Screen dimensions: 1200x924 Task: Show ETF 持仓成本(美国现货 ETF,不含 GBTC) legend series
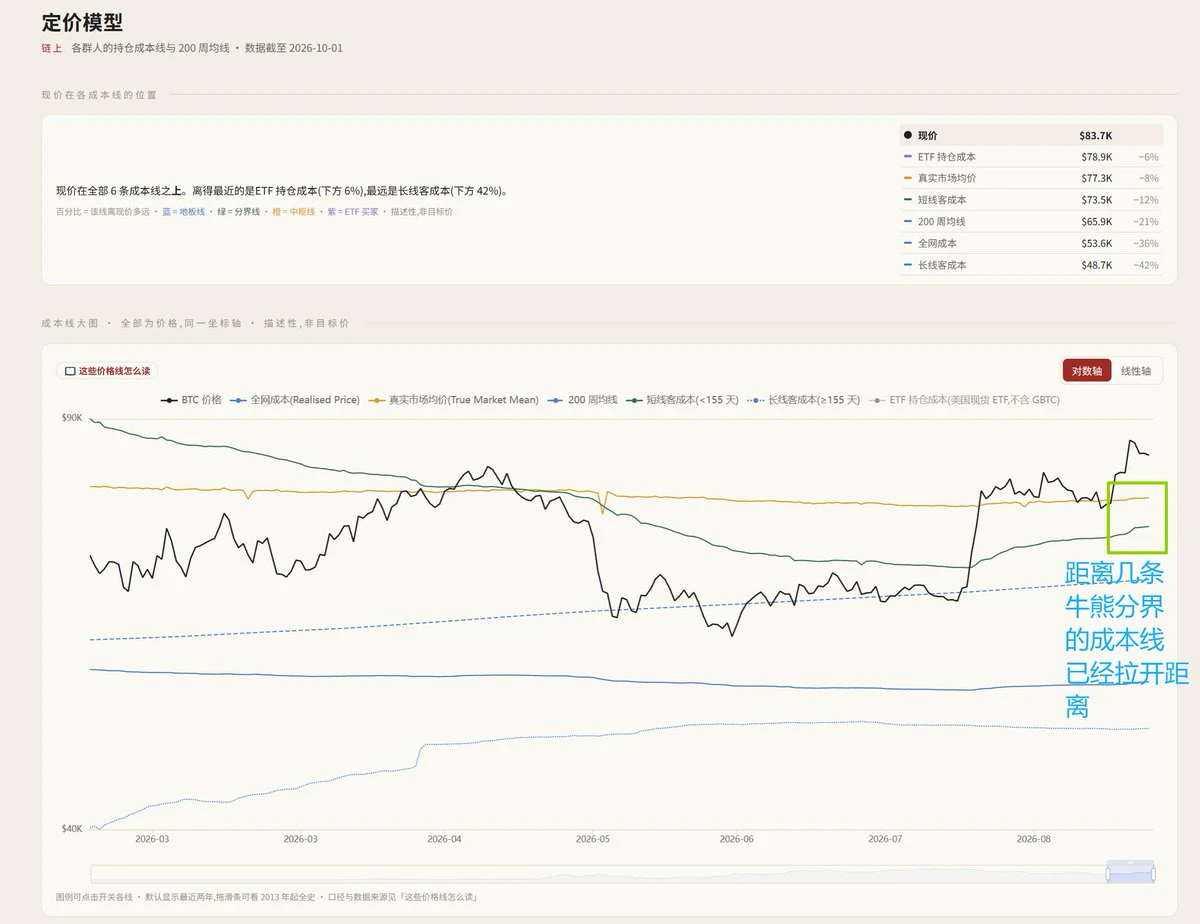click(964, 400)
